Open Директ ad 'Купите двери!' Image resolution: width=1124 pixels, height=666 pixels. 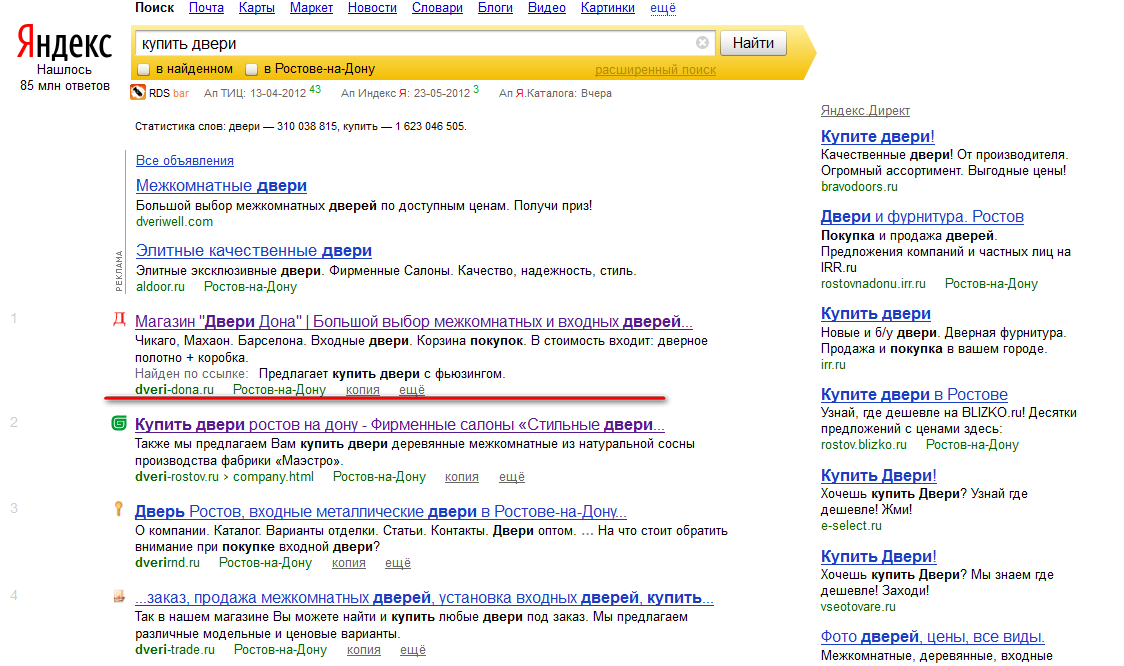coord(877,136)
